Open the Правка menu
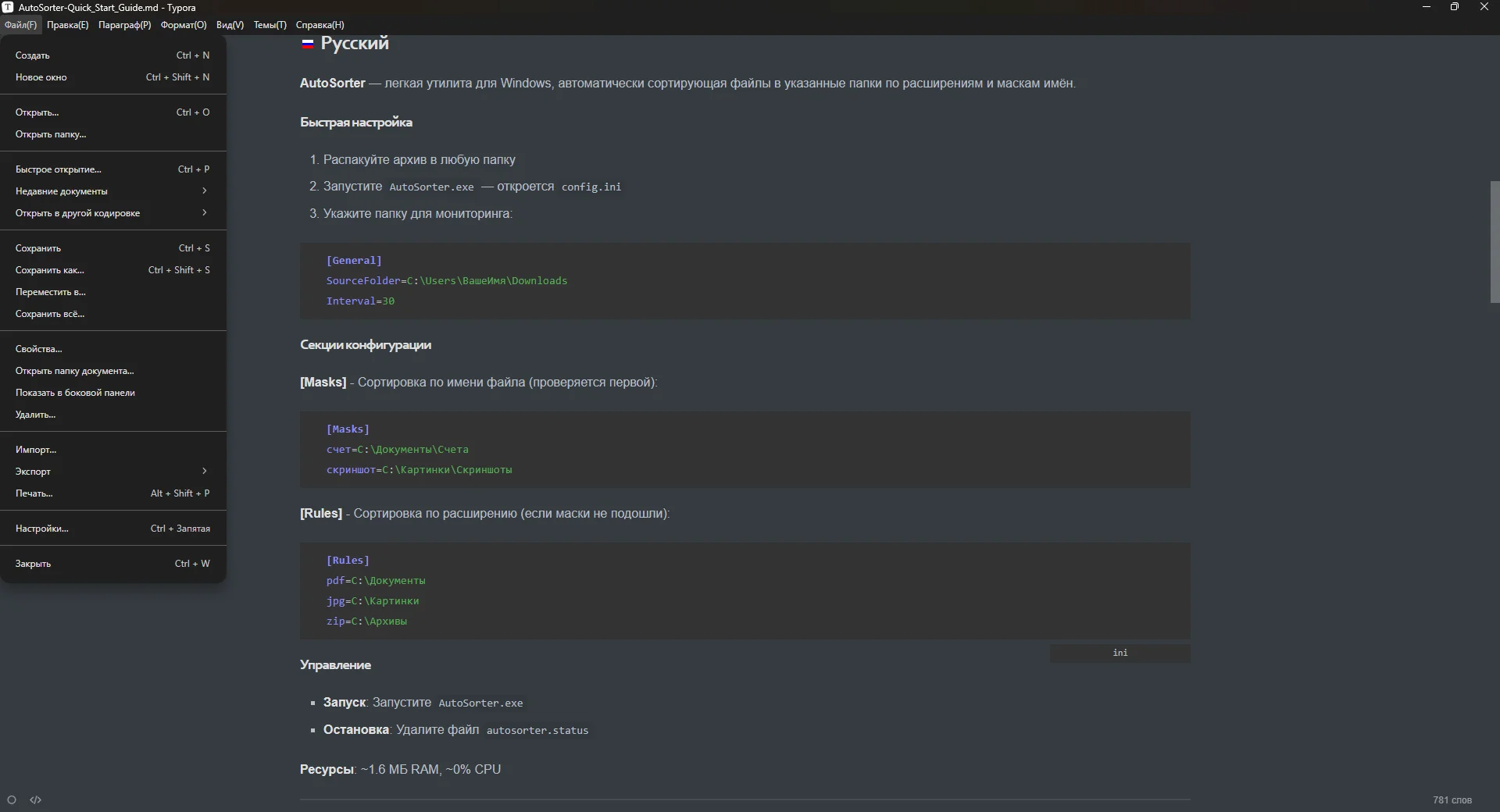The width and height of the screenshot is (1500, 812). [x=67, y=25]
